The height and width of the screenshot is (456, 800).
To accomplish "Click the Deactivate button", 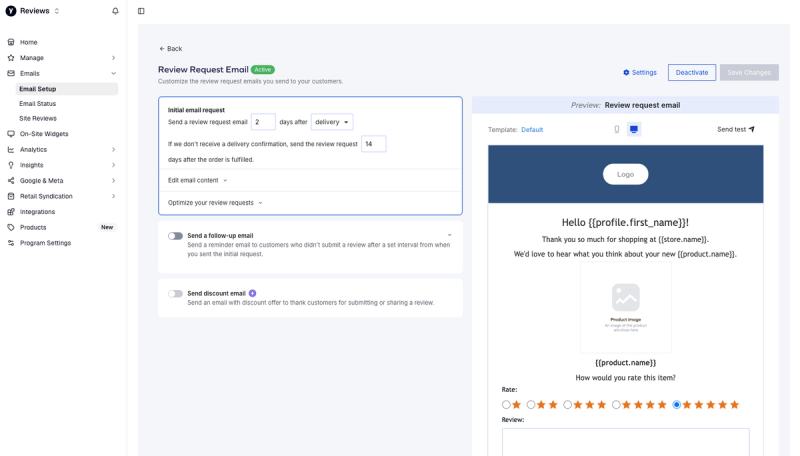I will point(692,72).
